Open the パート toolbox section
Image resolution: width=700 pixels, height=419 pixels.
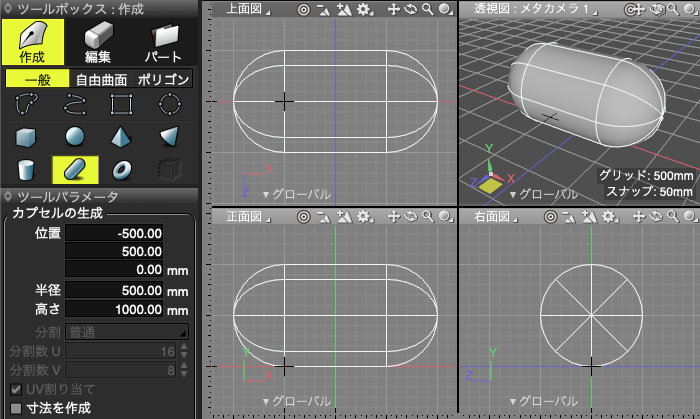(162, 42)
